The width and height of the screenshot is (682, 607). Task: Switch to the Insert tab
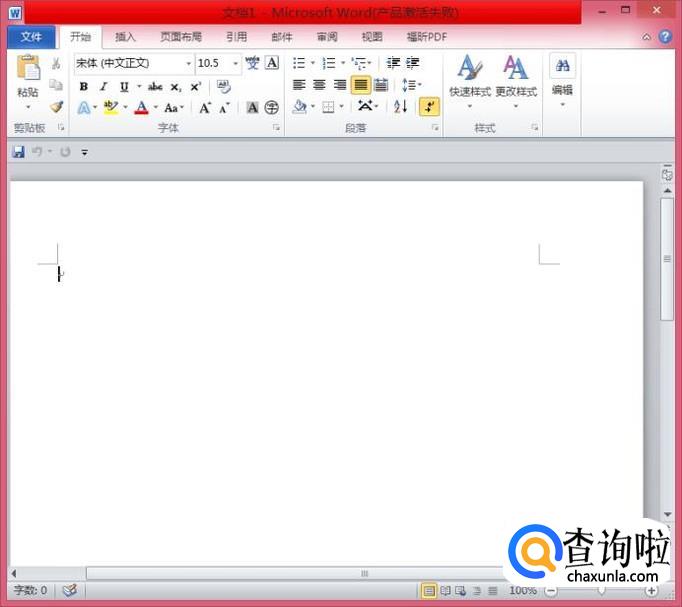pos(125,37)
